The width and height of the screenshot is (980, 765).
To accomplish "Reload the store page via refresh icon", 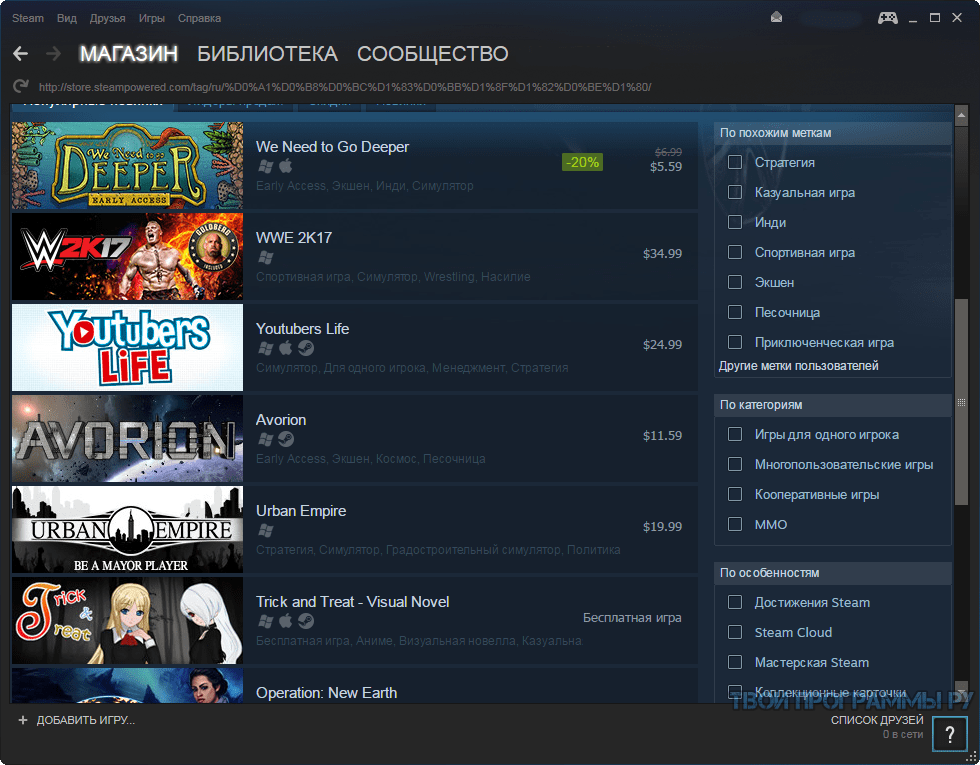I will click(21, 86).
